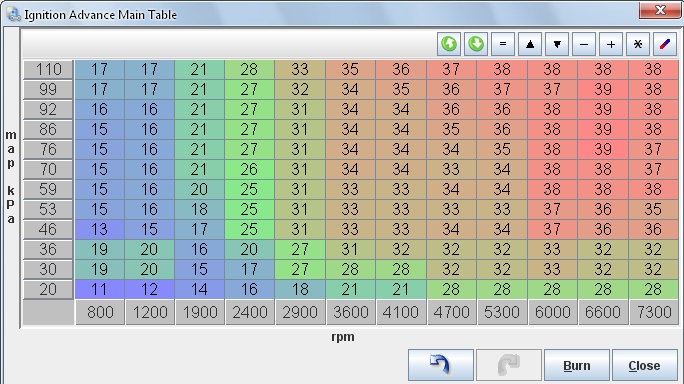Select the 2400 rpm column header
Image resolution: width=684 pixels, height=384 pixels.
coord(250,312)
